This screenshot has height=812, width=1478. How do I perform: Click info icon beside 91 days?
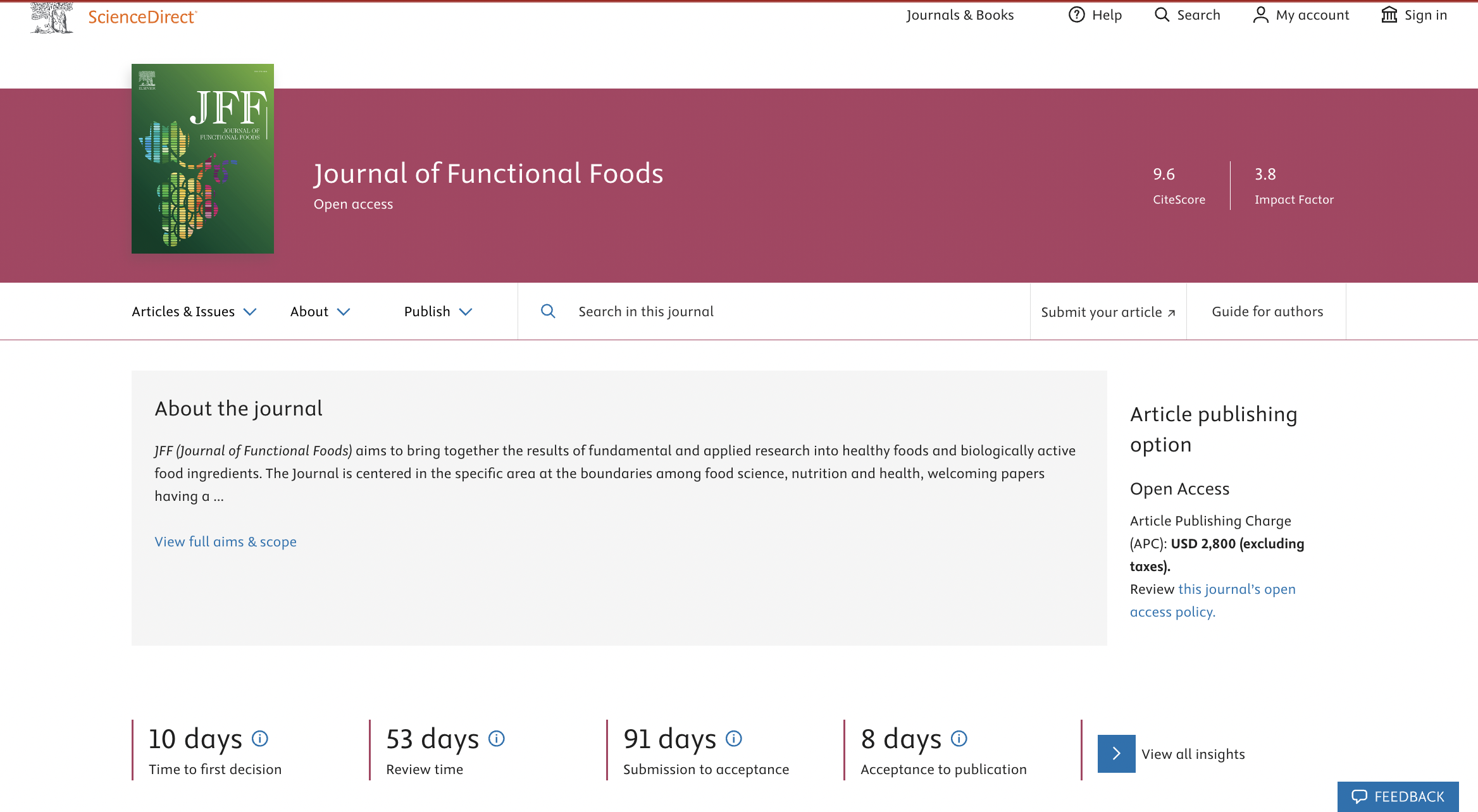point(734,739)
